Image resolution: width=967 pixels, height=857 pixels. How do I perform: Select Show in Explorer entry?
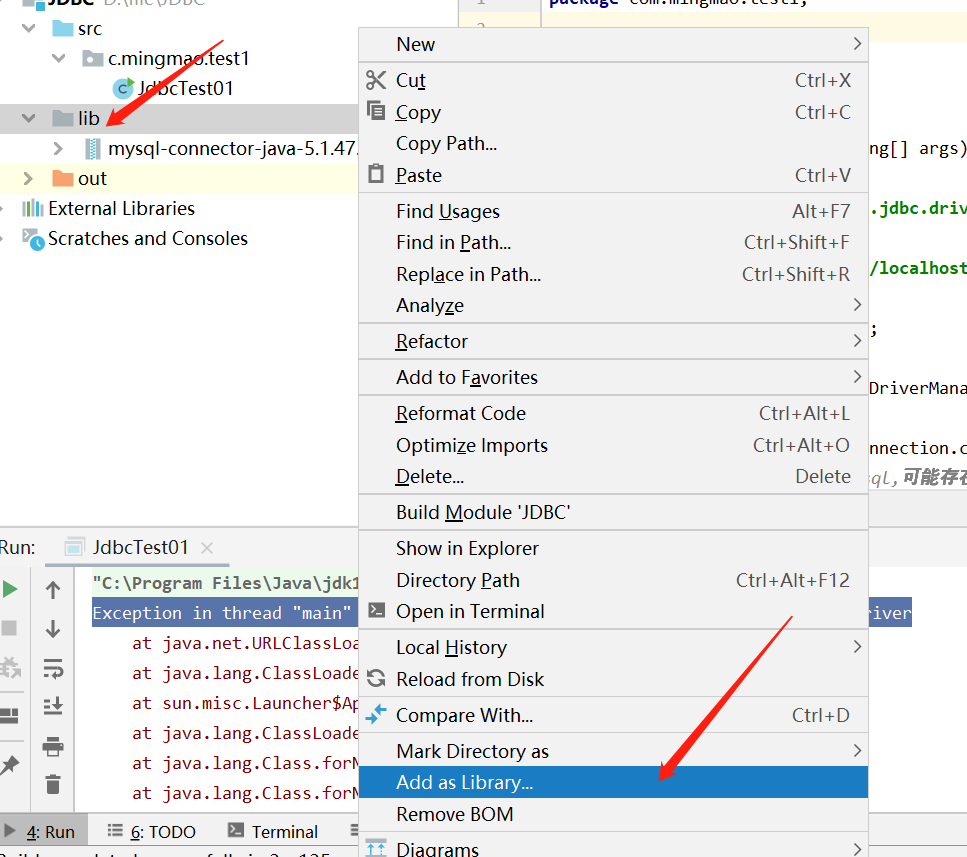click(x=613, y=548)
